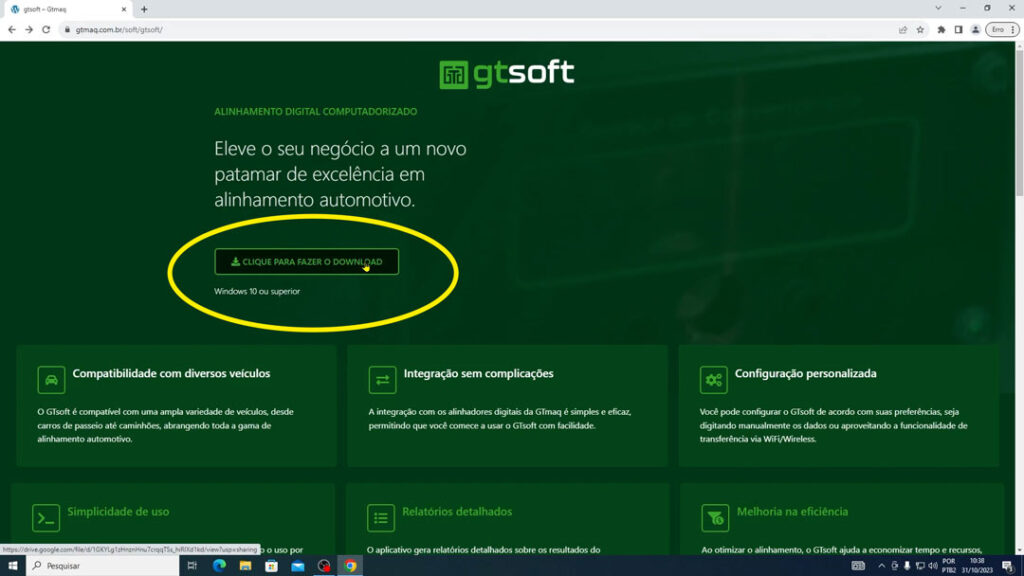Image resolution: width=1024 pixels, height=576 pixels.
Task: Click the gtsoft logo at page top
Action: coord(507,73)
